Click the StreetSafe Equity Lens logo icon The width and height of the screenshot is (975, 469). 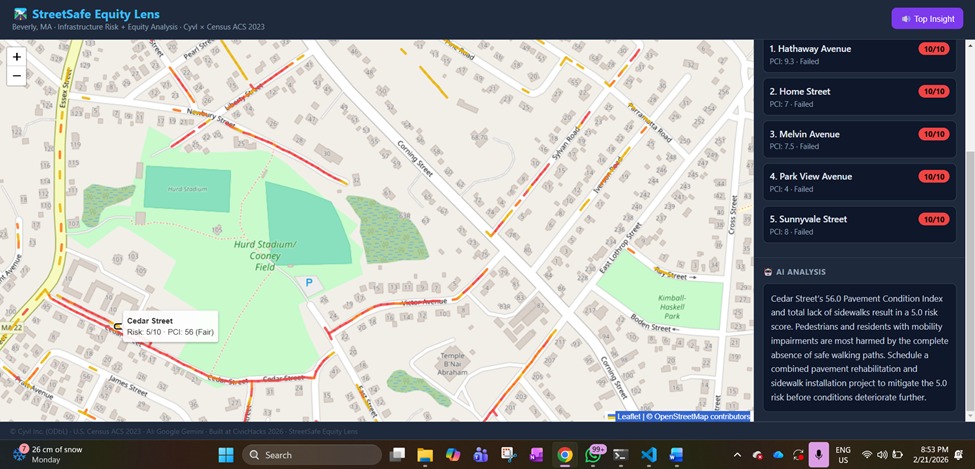[21, 14]
